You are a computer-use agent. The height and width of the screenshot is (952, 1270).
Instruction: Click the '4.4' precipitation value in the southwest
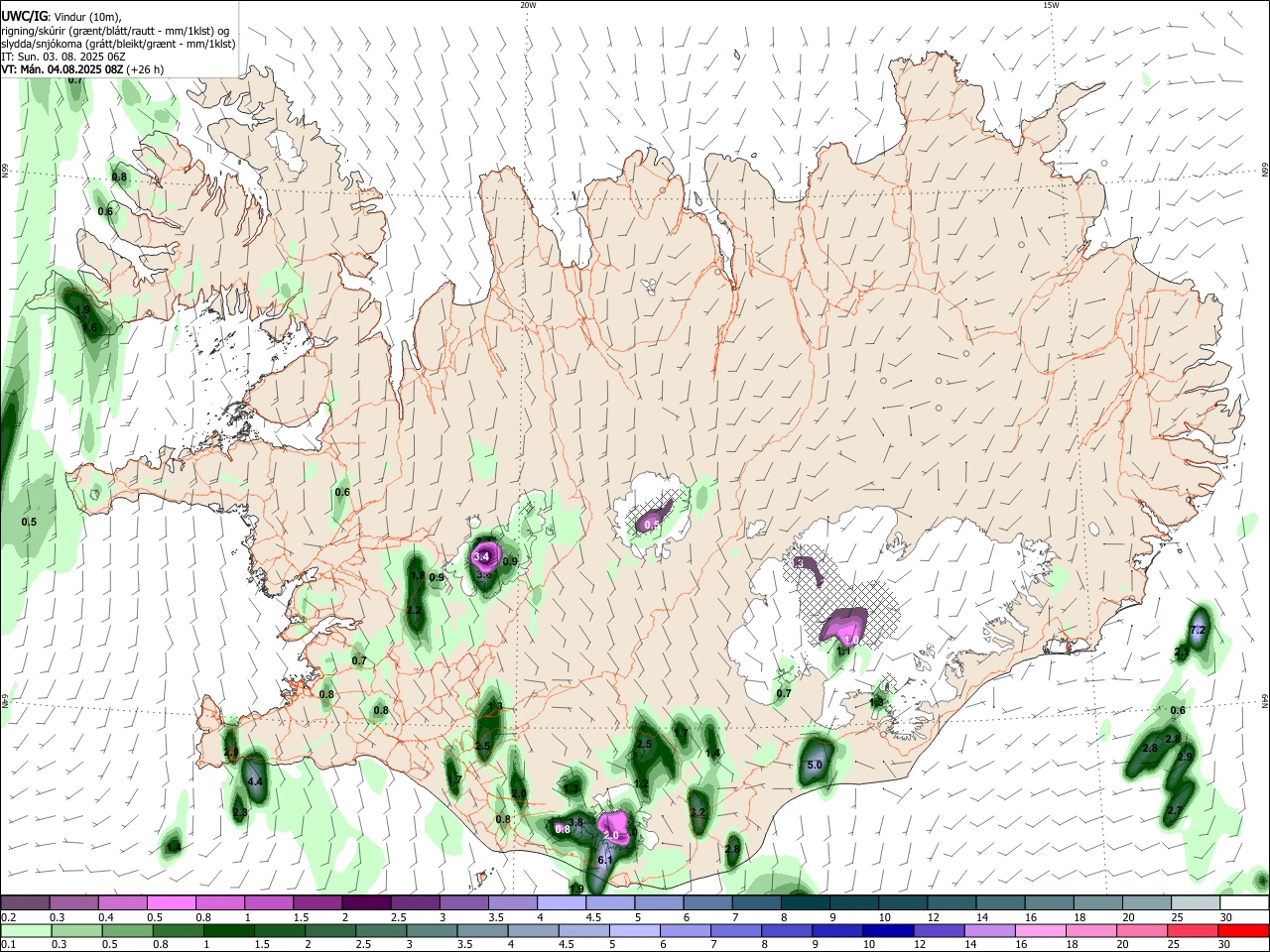tap(255, 782)
